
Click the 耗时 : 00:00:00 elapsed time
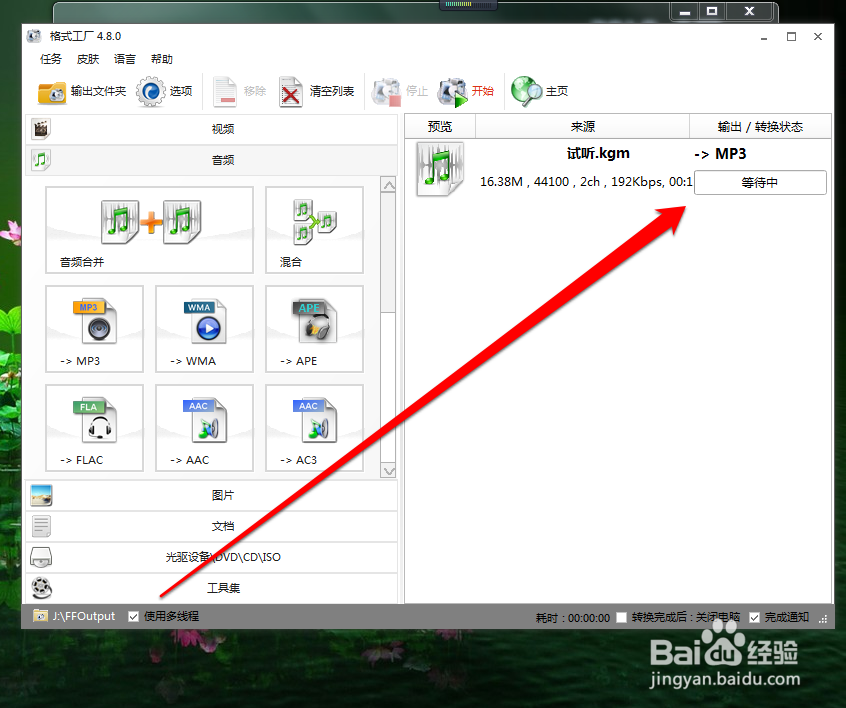[x=572, y=618]
